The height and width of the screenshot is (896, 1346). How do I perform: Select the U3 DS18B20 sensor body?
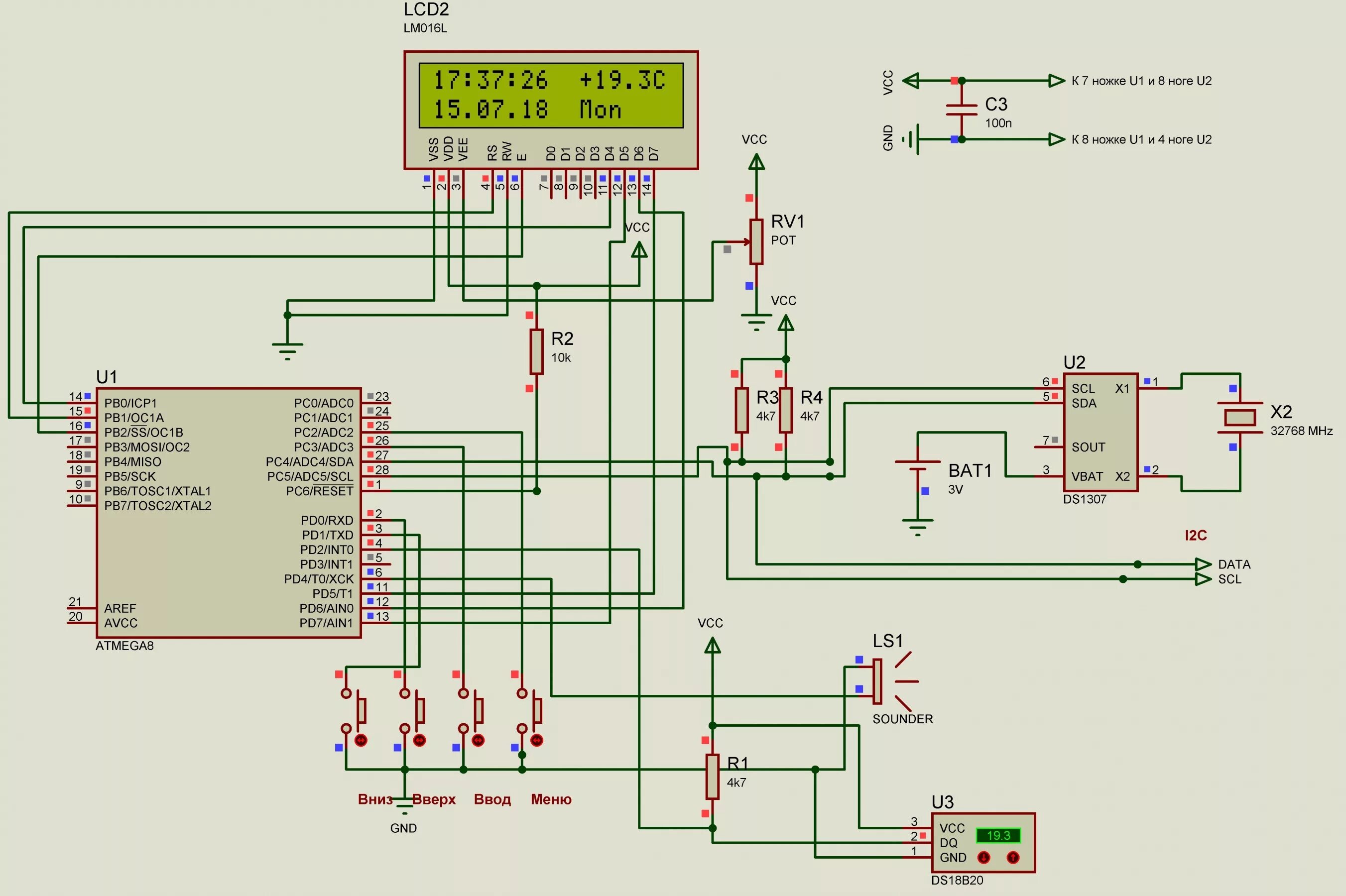tap(983, 842)
